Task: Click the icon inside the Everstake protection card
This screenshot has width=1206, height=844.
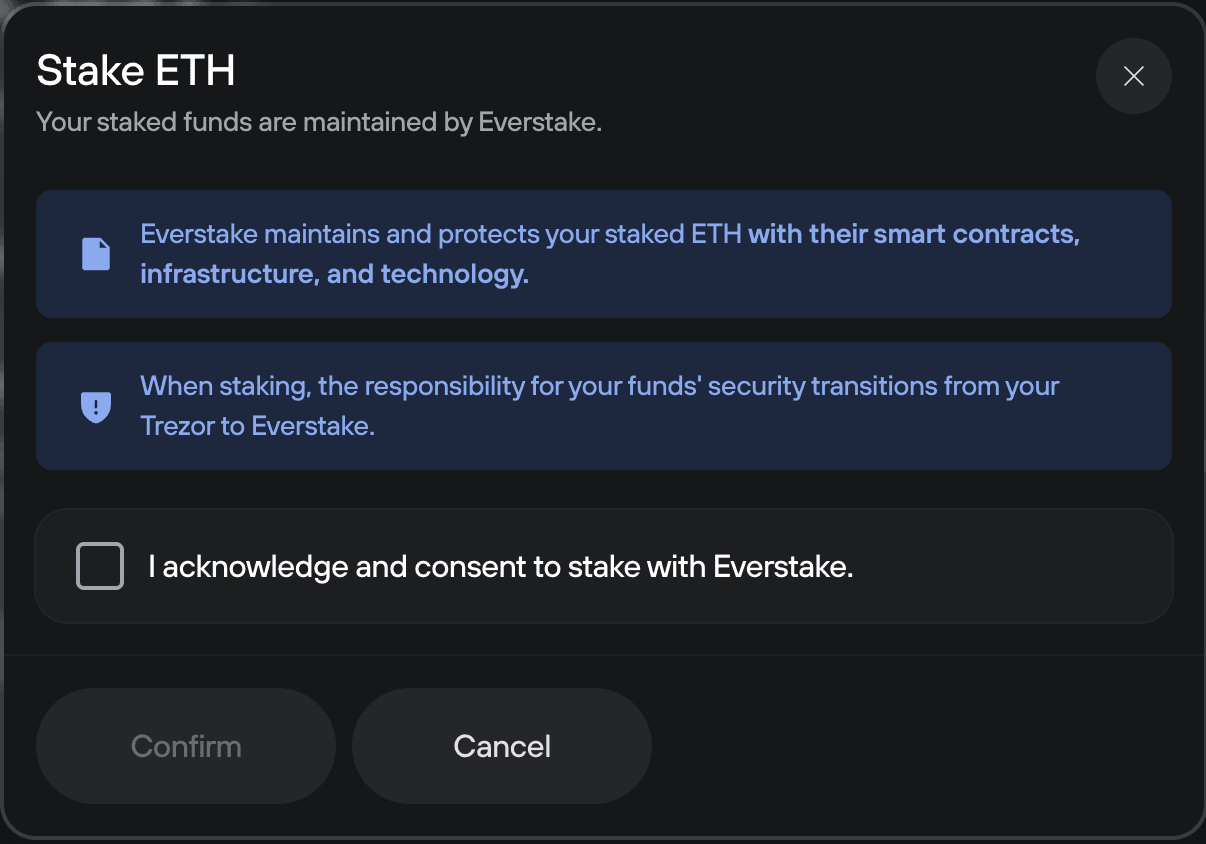Action: 96,253
